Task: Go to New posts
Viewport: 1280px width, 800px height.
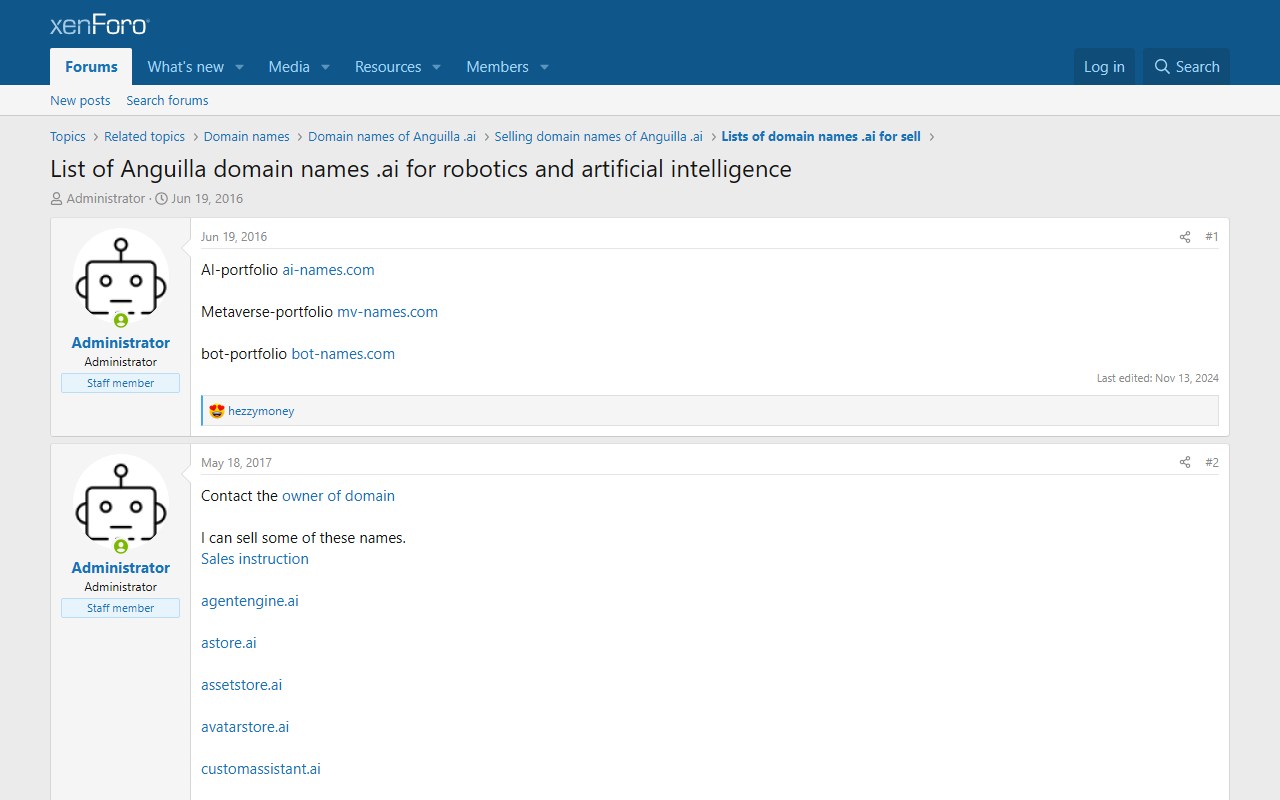Action: click(80, 100)
